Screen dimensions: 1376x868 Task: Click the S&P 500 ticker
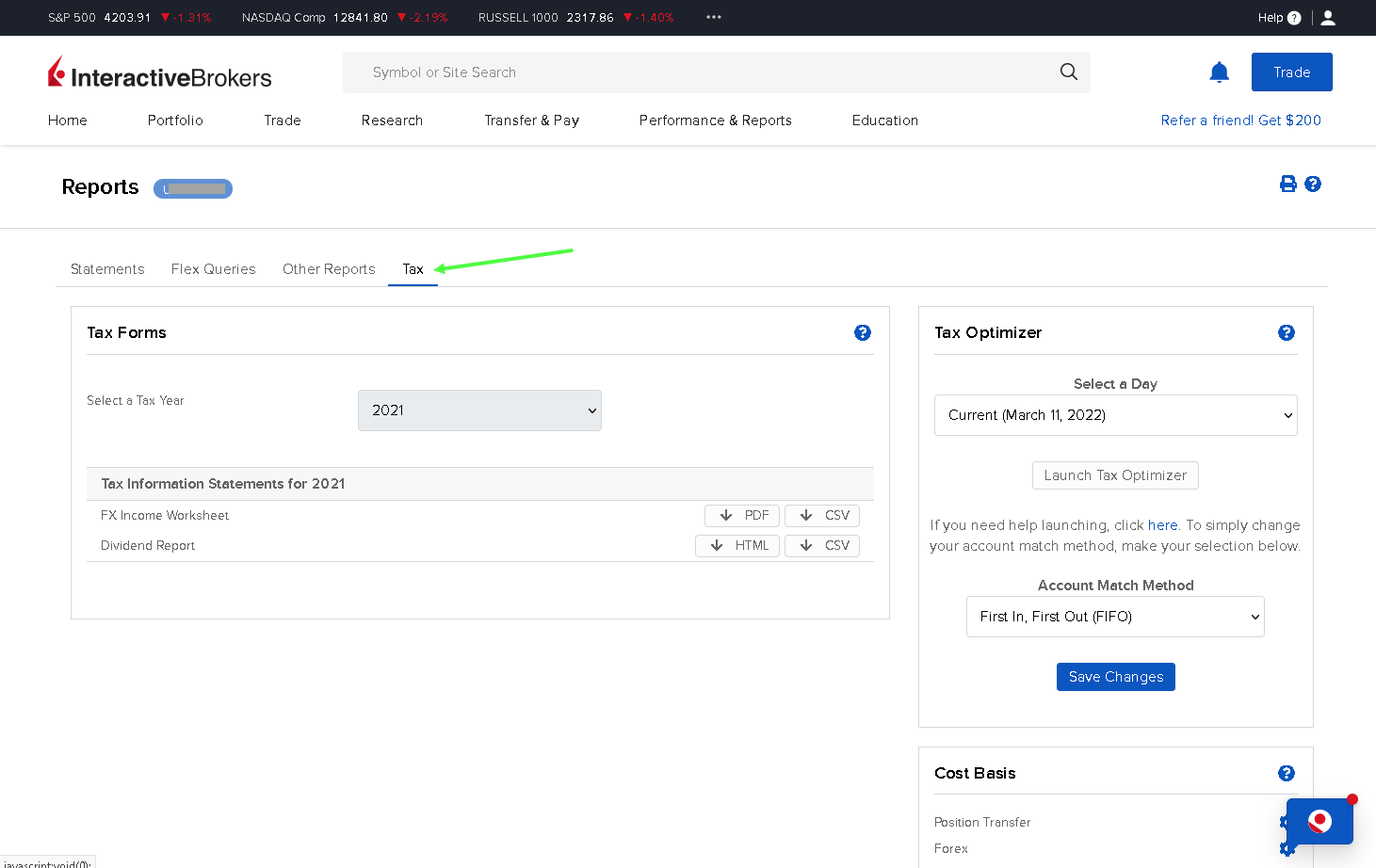[x=129, y=18]
